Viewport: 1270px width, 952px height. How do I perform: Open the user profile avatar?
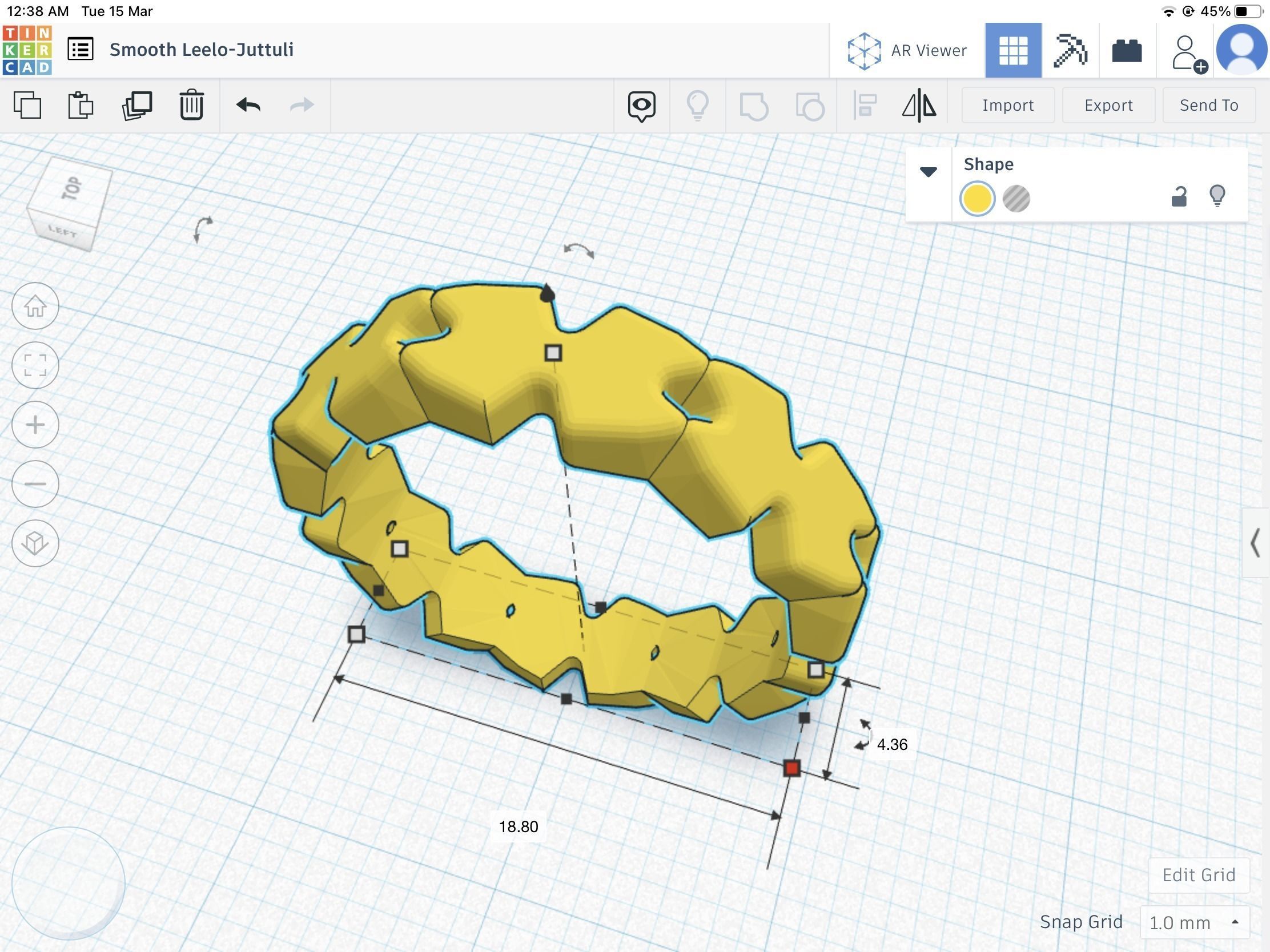coord(1241,50)
